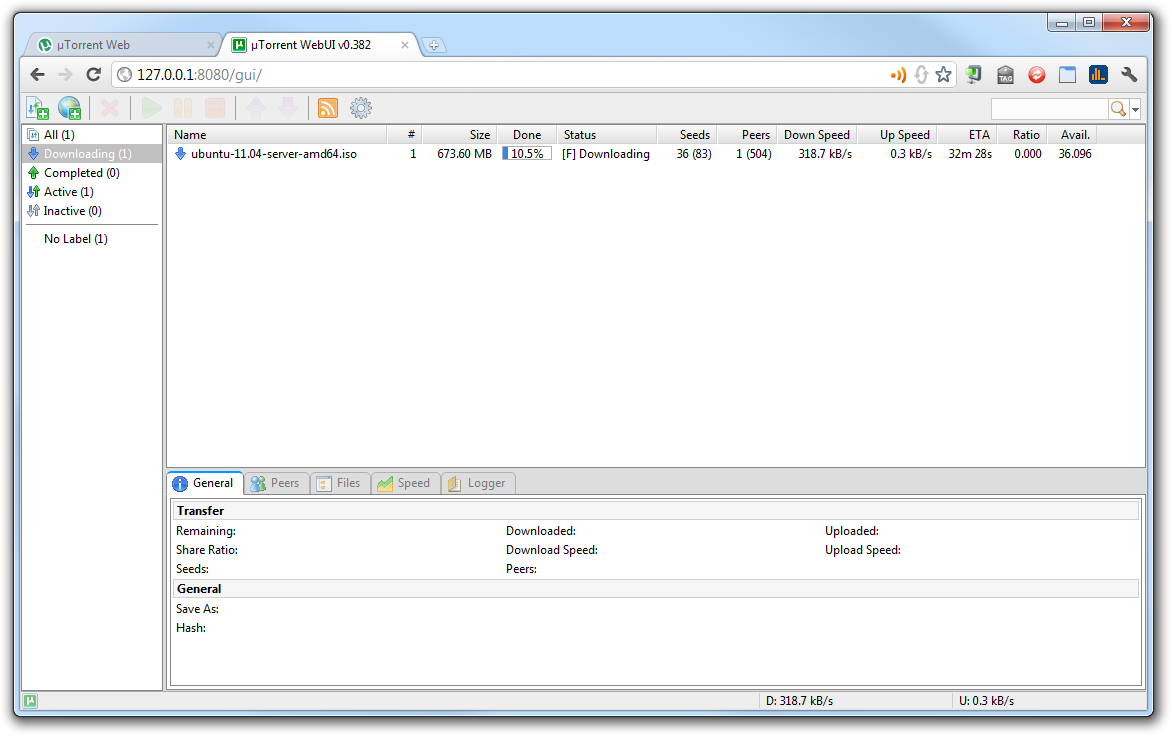The width and height of the screenshot is (1172, 736).
Task: Close the µTorrent Web browser tab
Action: (211, 45)
